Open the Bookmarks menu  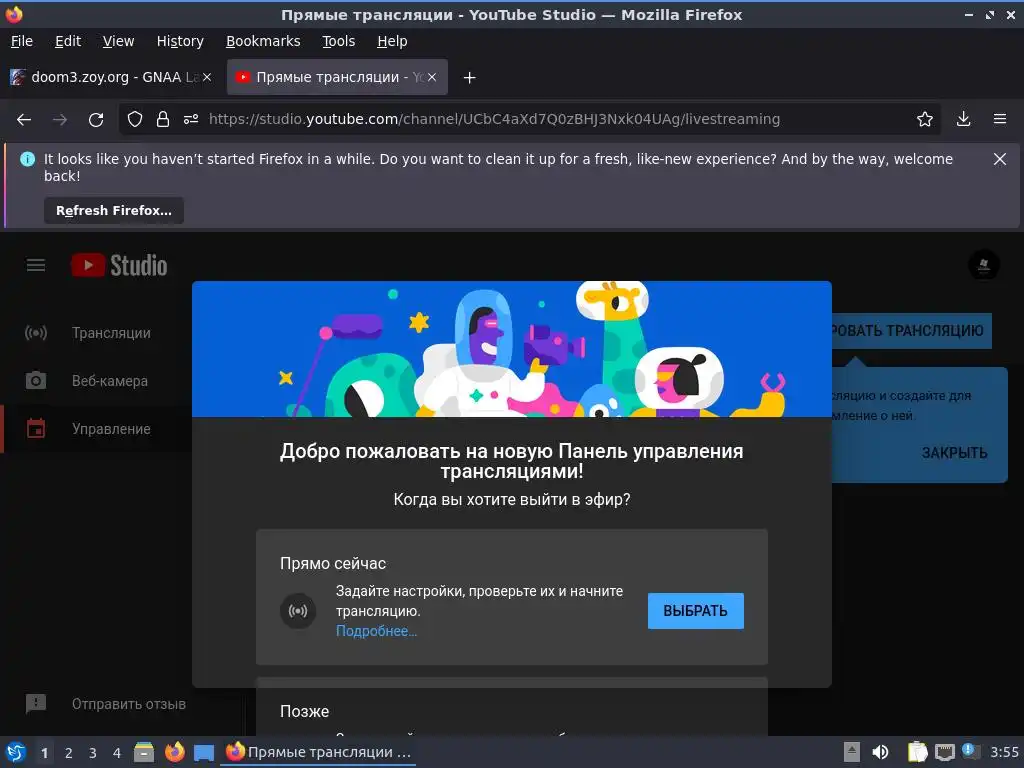(263, 41)
